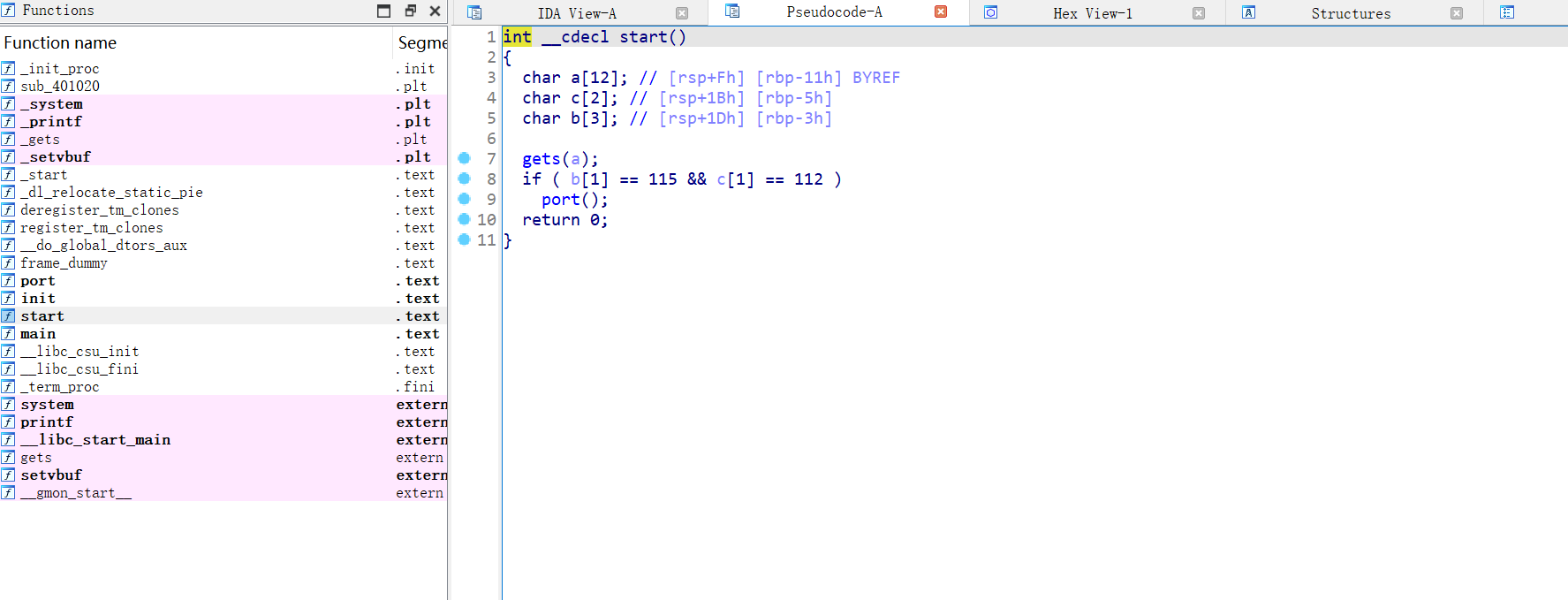The width and height of the screenshot is (1568, 600).
Task: Switch to the IDA View-A tab
Action: pyautogui.click(x=577, y=13)
